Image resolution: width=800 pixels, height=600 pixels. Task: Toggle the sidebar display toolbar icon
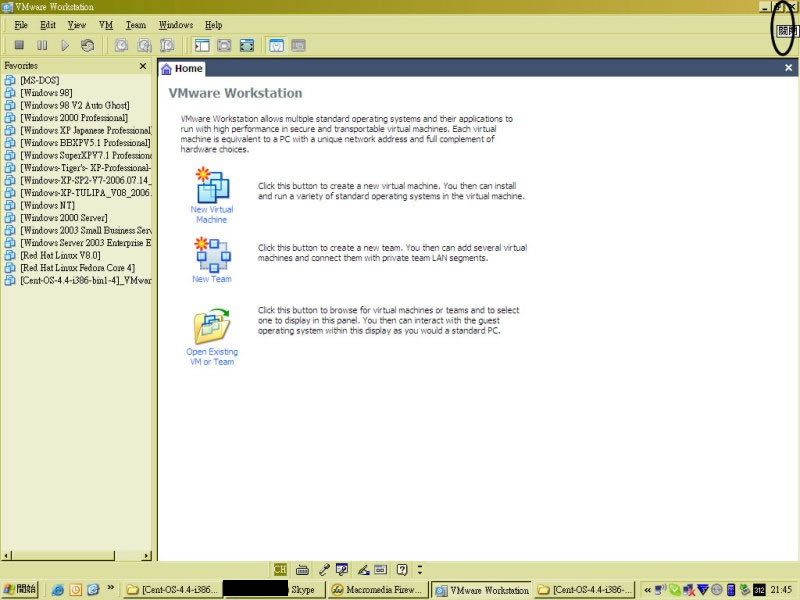coord(202,45)
